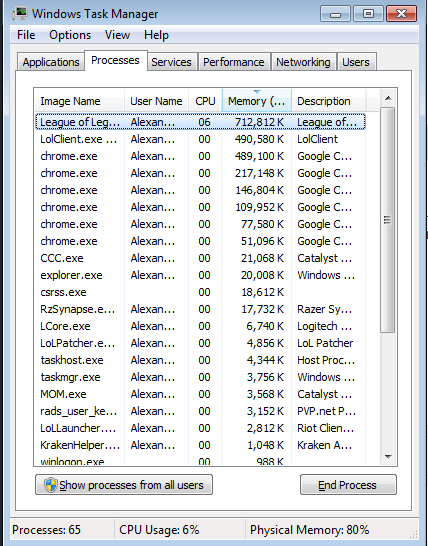Open the View menu
Viewport: 428px width, 546px height.
pos(117,35)
